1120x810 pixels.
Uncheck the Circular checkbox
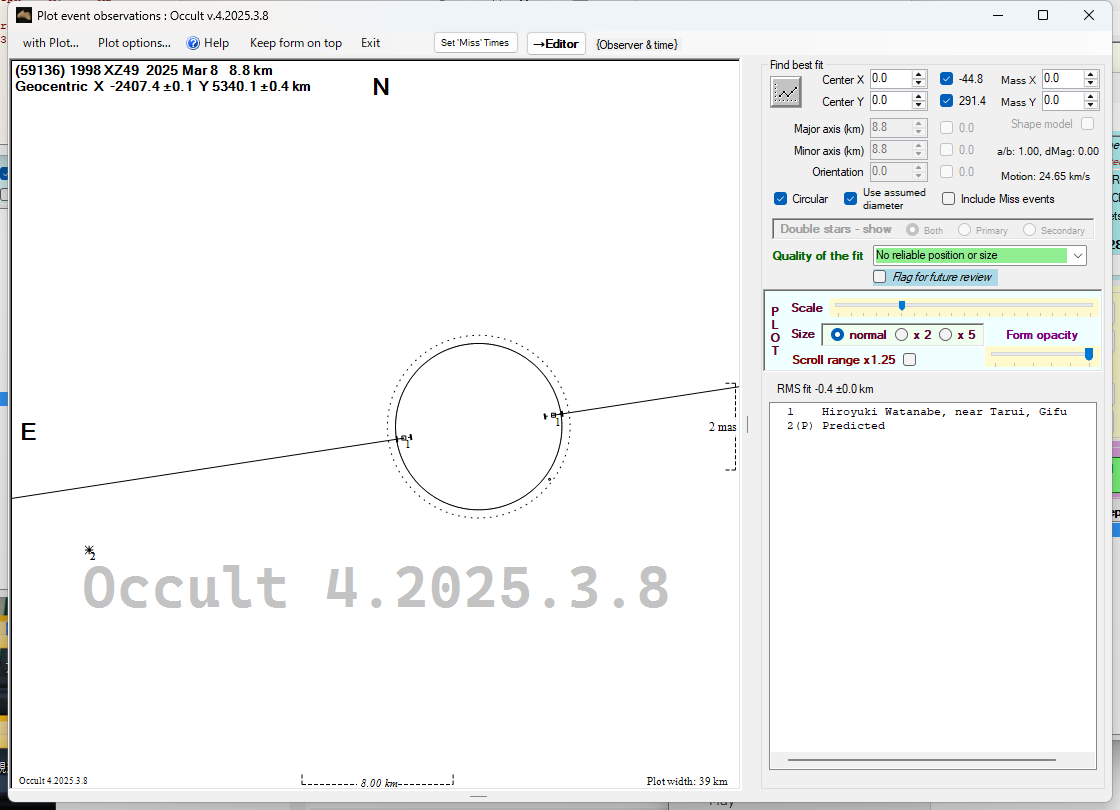pyautogui.click(x=781, y=199)
